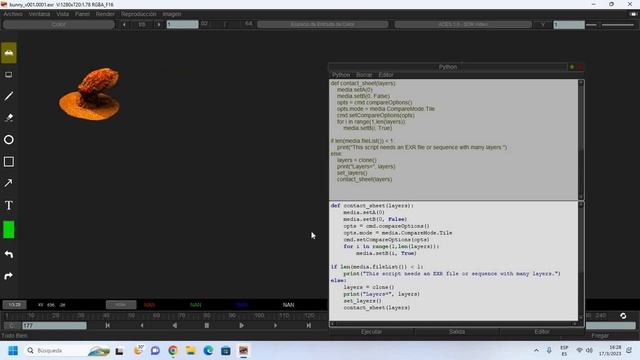Jump to the first frame

click(108, 325)
